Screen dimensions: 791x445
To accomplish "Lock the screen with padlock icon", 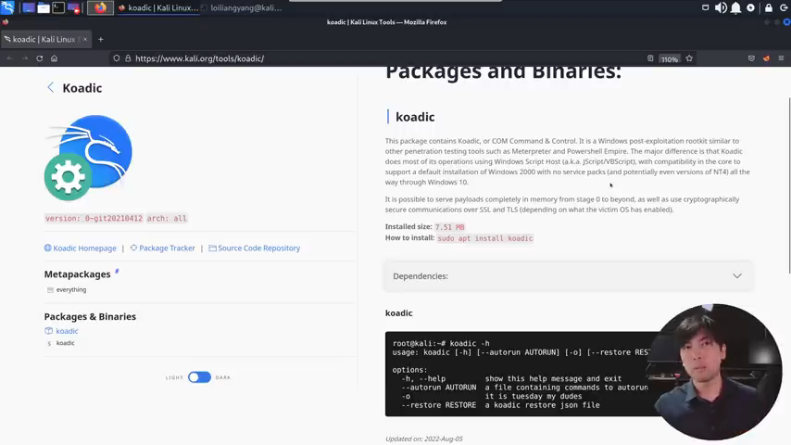I will 768,8.
